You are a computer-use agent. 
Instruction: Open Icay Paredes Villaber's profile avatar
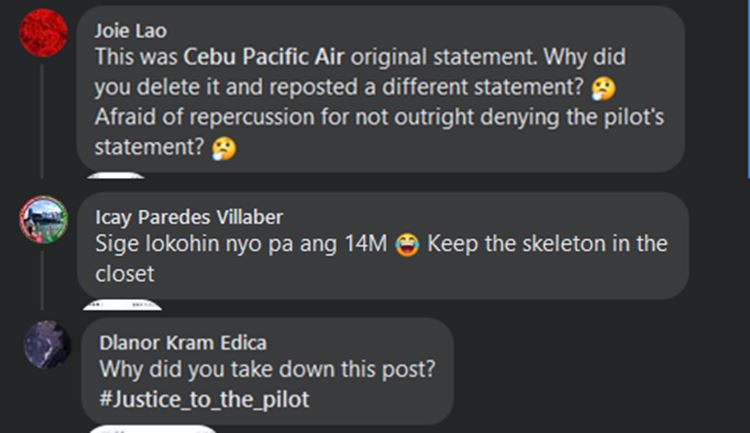(x=44, y=219)
